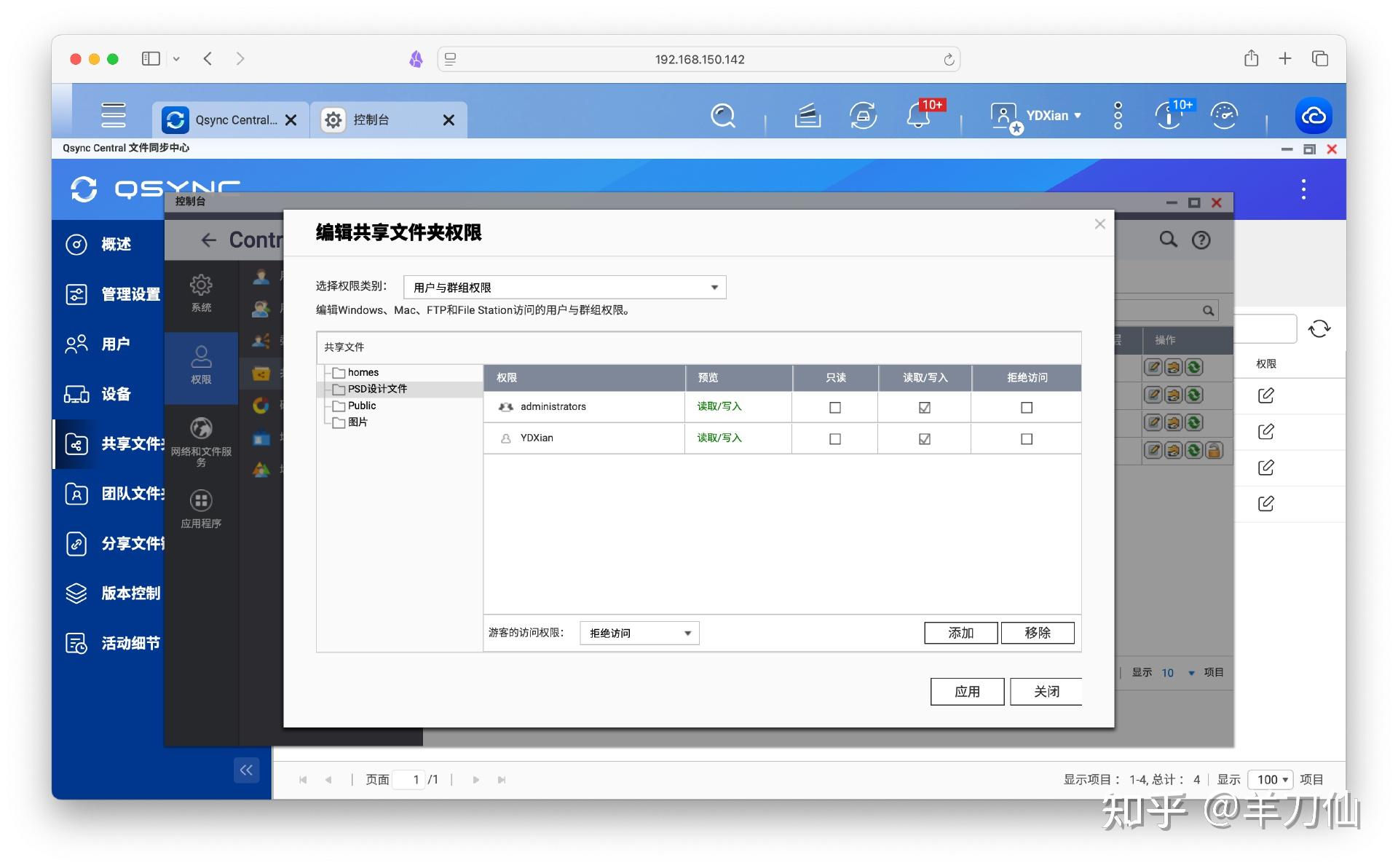The width and height of the screenshot is (1398, 868).
Task: Uncheck 读取/写入 for administrators
Action: click(924, 408)
